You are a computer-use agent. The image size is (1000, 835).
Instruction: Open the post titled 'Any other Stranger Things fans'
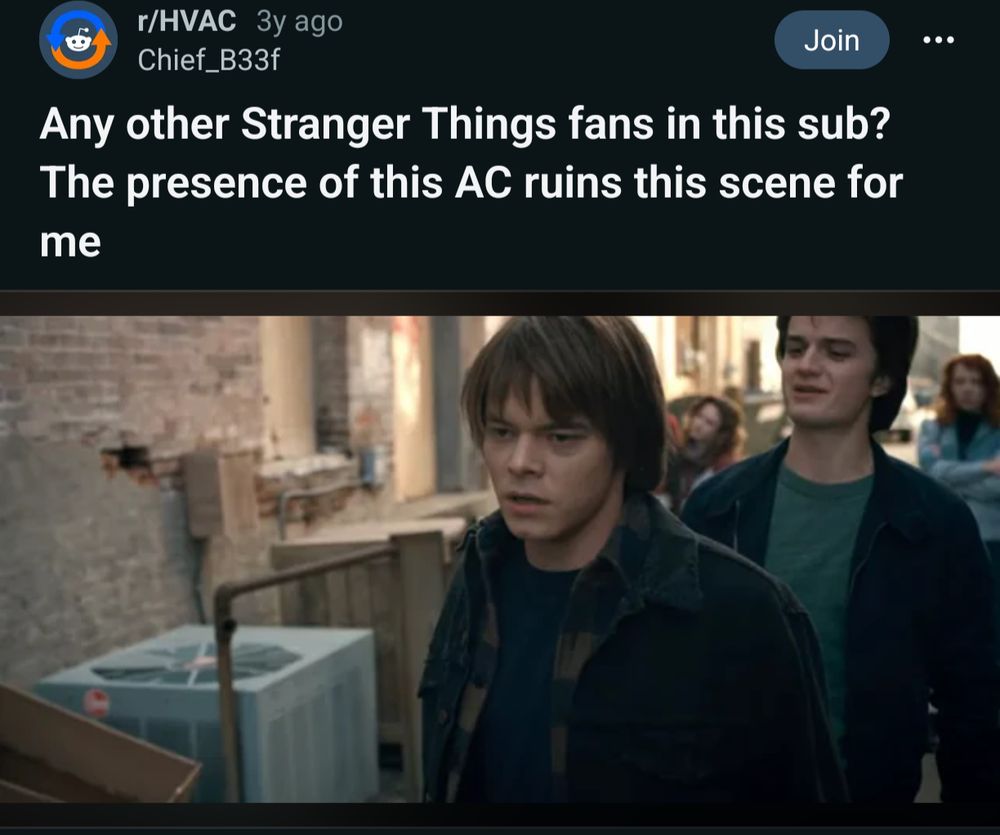coord(471,182)
